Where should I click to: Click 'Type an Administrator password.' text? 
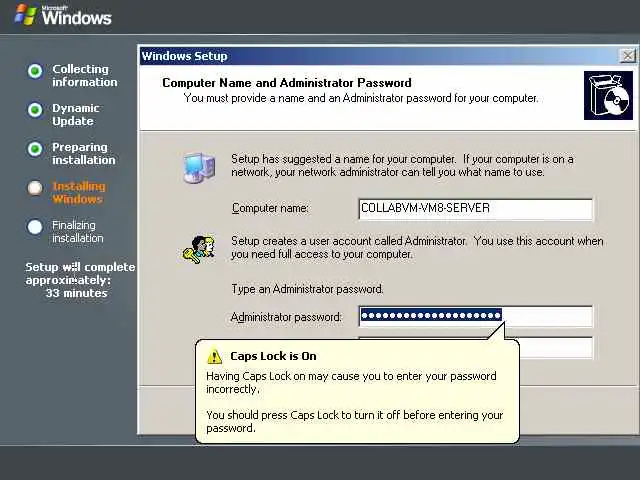(x=307, y=289)
